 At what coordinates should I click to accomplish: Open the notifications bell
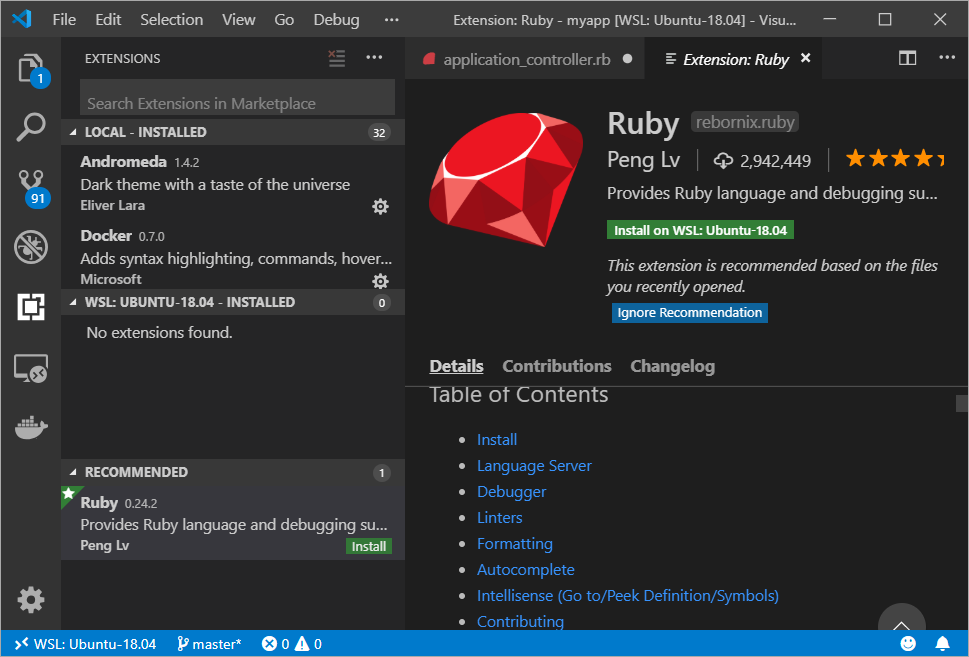[941, 644]
